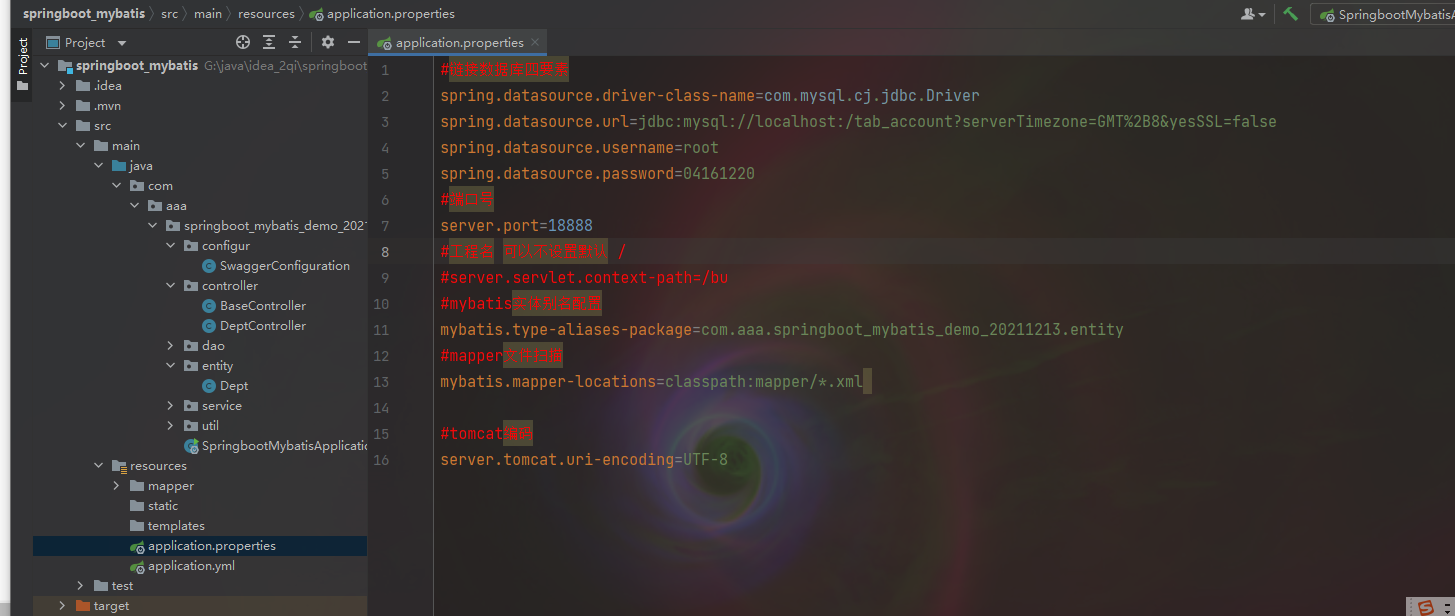Expand the target folder
The image size is (1455, 616).
pos(62,606)
